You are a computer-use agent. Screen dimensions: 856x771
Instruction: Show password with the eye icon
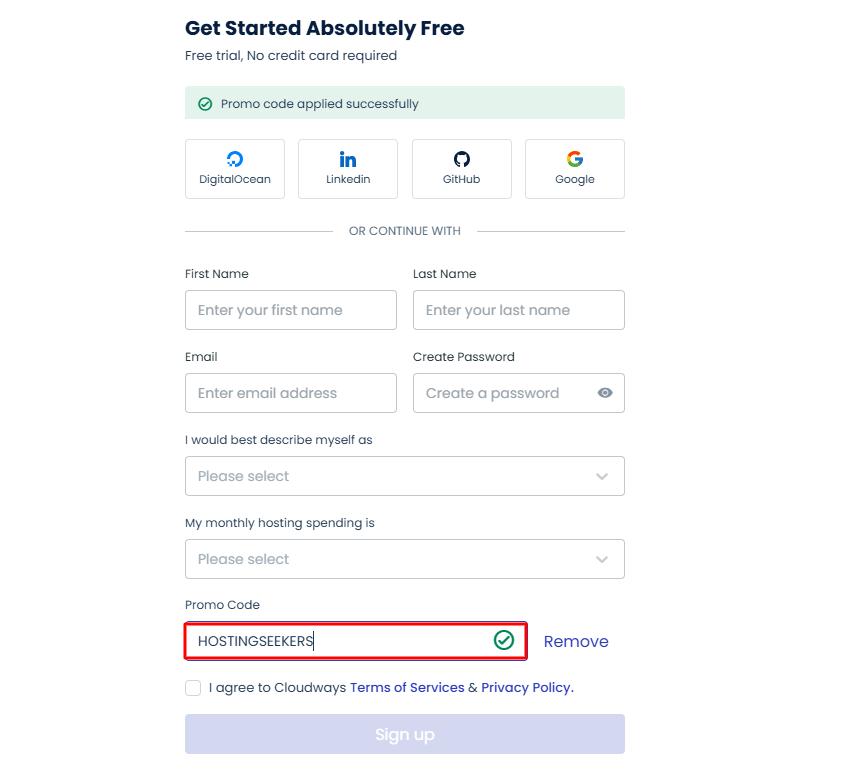click(x=605, y=393)
